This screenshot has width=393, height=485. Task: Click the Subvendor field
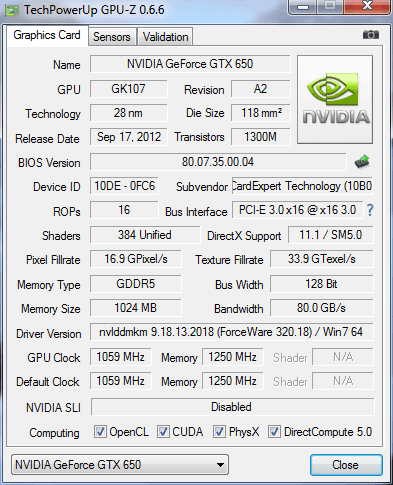point(302,186)
